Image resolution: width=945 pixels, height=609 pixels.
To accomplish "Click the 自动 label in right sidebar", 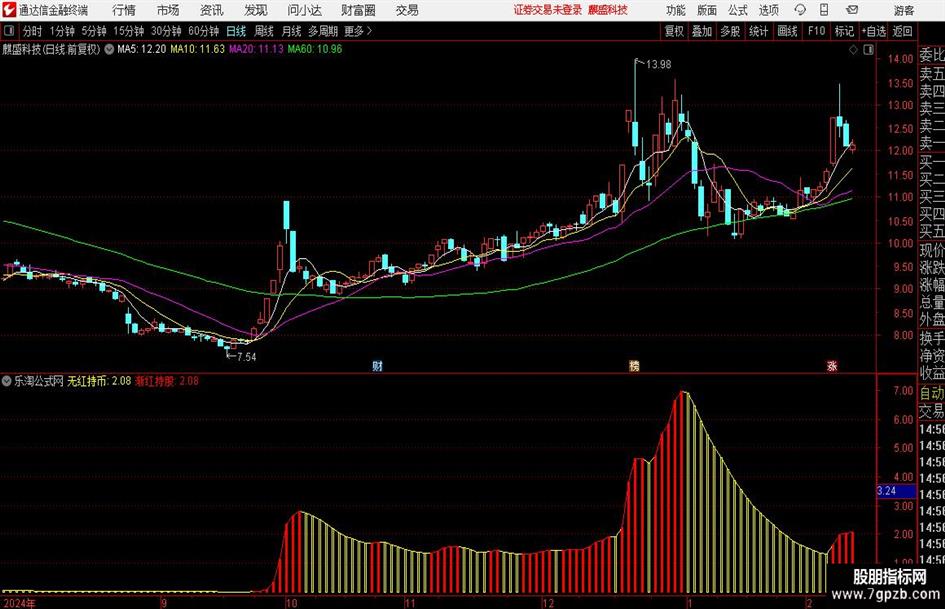I will pyautogui.click(x=932, y=394).
